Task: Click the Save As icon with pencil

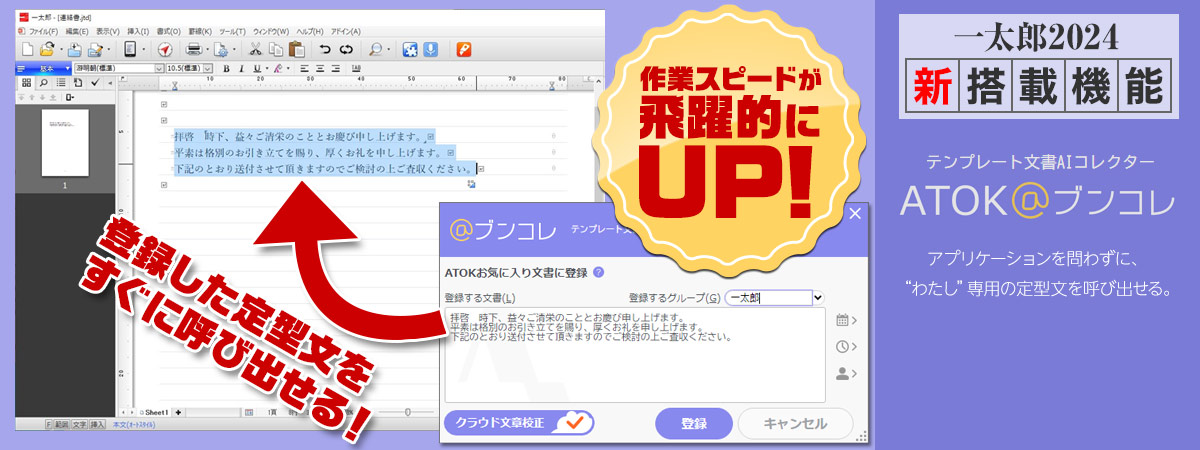Action: pos(95,48)
